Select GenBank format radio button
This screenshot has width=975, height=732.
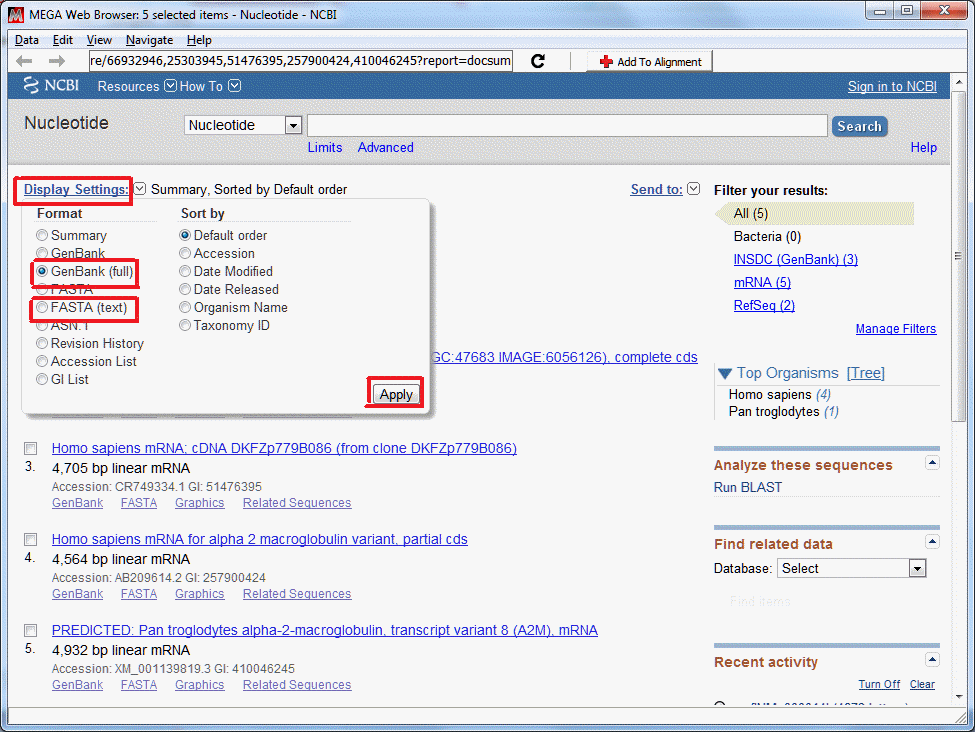point(42,252)
